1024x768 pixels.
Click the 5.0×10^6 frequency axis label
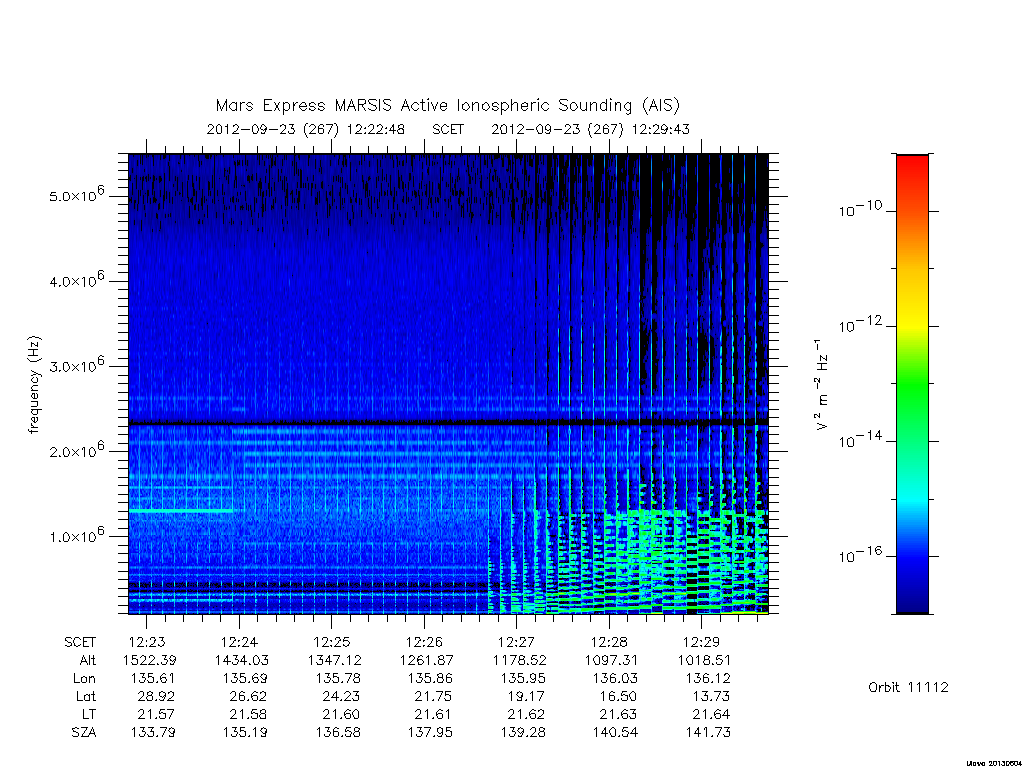[76, 194]
